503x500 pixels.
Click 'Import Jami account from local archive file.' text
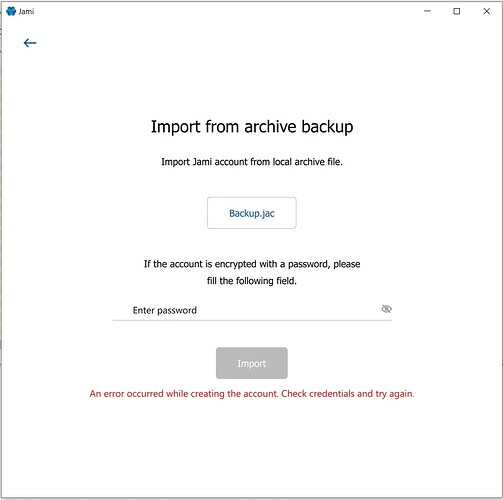252,162
